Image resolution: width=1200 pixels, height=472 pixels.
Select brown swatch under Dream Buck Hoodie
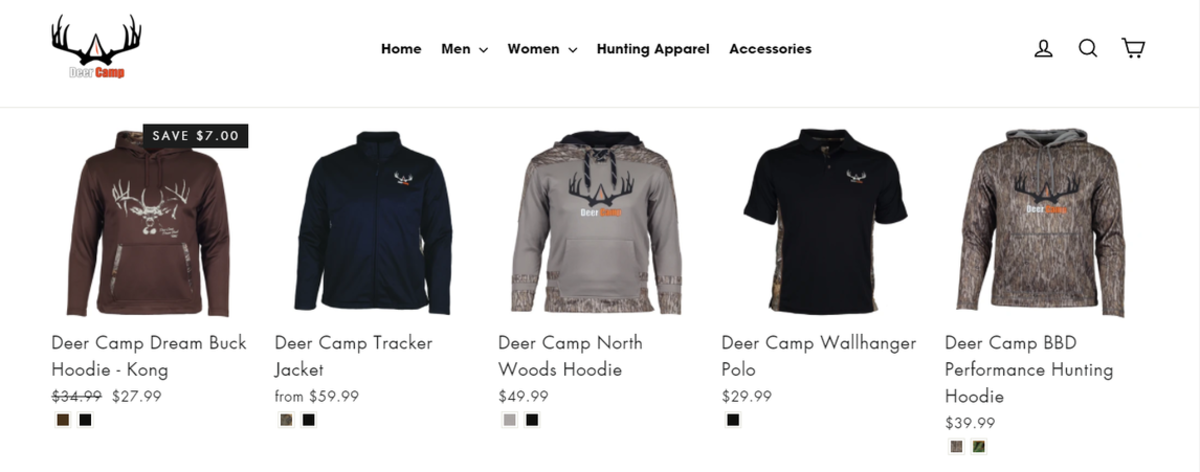point(63,420)
